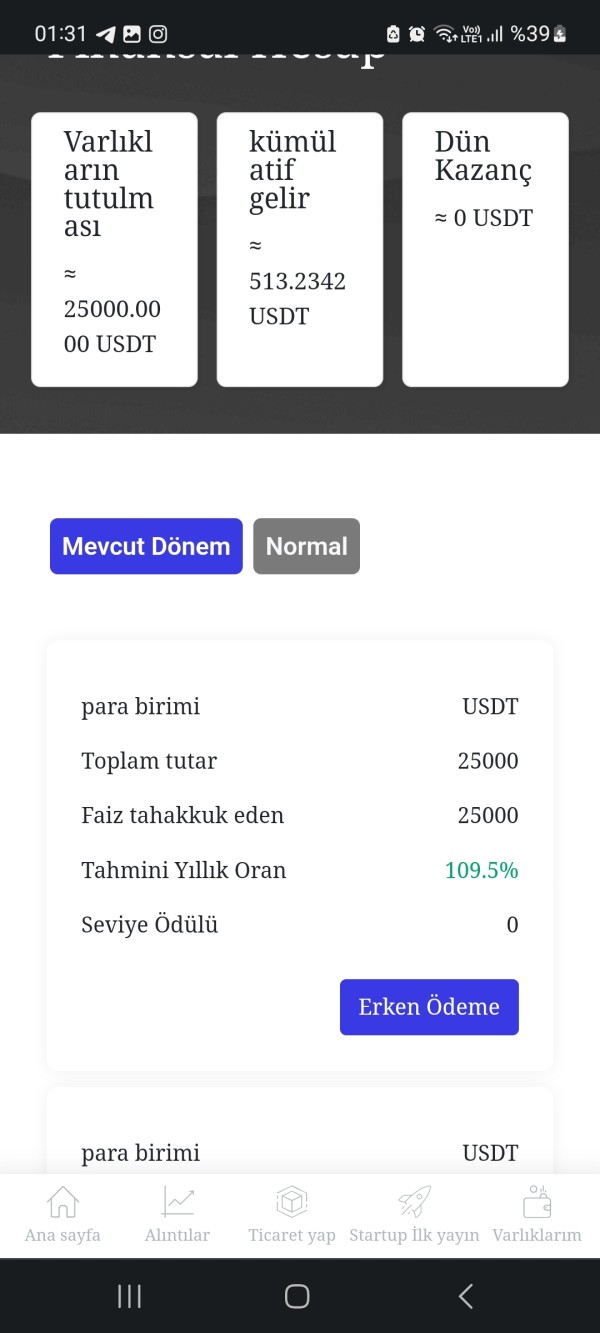The height and width of the screenshot is (1333, 600).
Task: Select the Dün Kazanç card
Action: coord(485,249)
